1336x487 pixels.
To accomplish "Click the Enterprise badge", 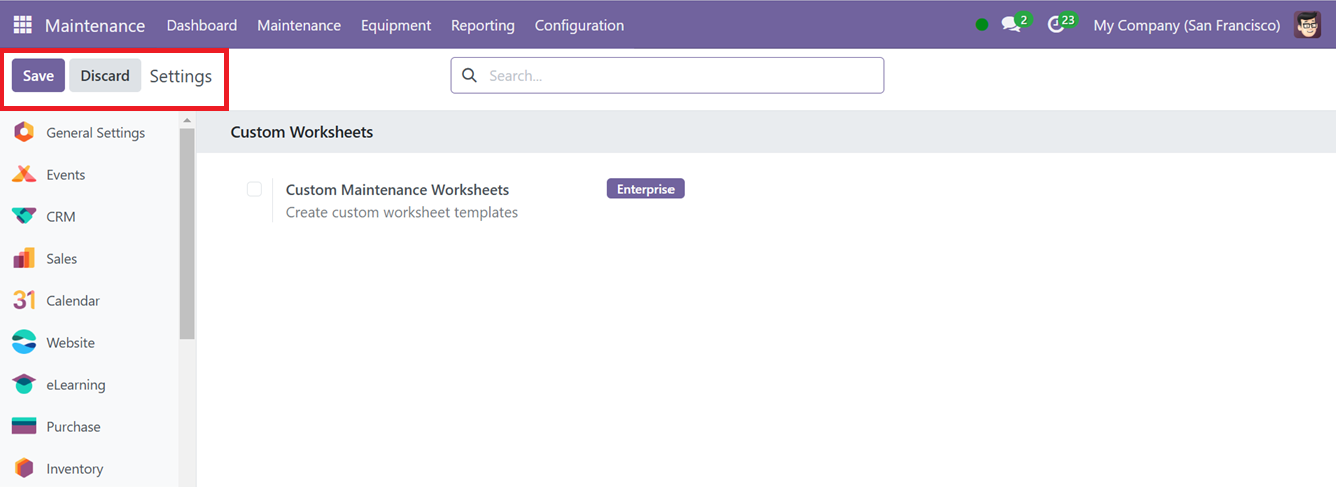I will pos(645,189).
